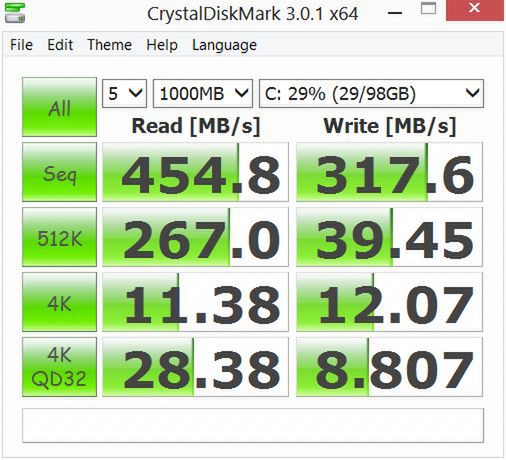
Task: Click the Write [MB/s] column header
Action: coord(390,126)
